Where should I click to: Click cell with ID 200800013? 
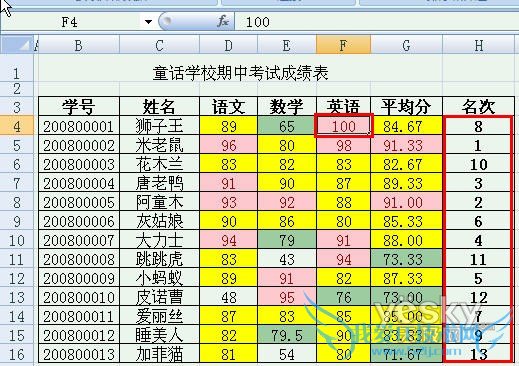(79, 354)
